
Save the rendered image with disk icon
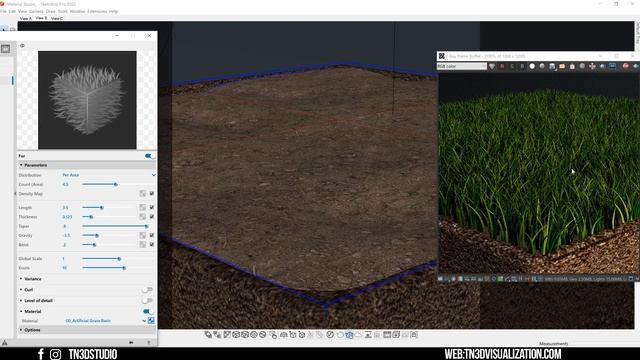pyautogui.click(x=552, y=66)
